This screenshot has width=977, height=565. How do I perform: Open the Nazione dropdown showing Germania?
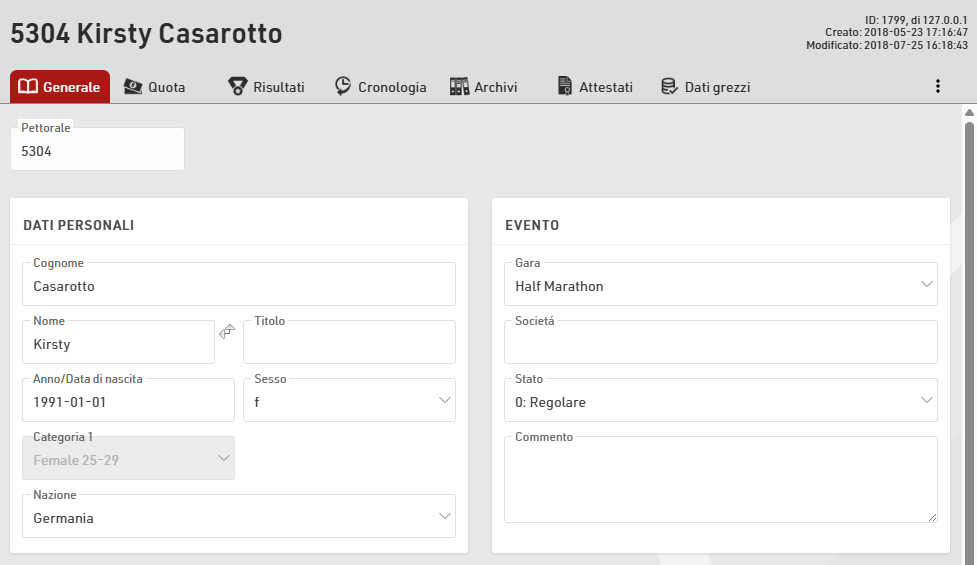[238, 517]
